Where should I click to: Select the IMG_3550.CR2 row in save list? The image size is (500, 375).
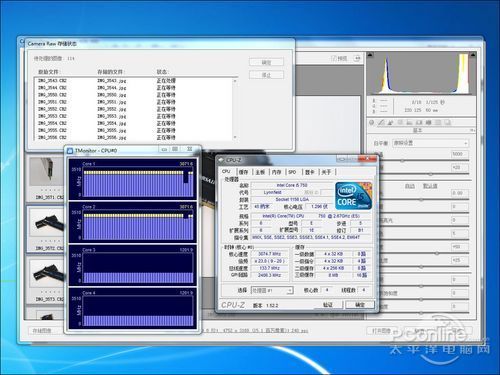(x=133, y=95)
